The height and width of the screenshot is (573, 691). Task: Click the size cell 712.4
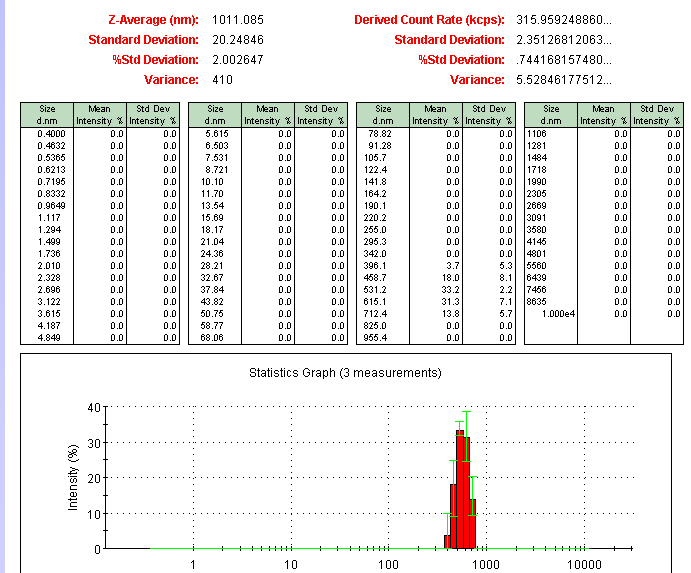coord(375,314)
